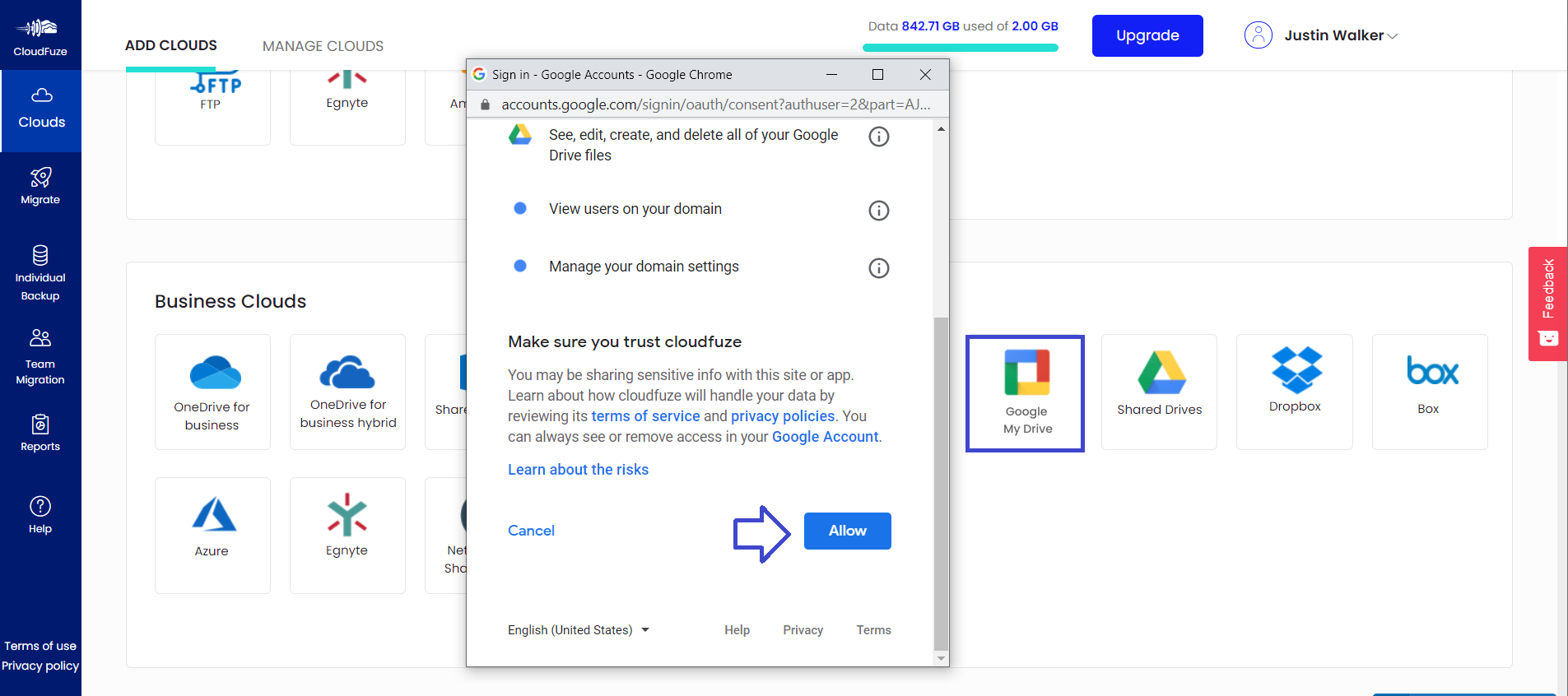Select the Azure cloud tile
Viewport: 1568px width, 696px height.
pyautogui.click(x=212, y=536)
